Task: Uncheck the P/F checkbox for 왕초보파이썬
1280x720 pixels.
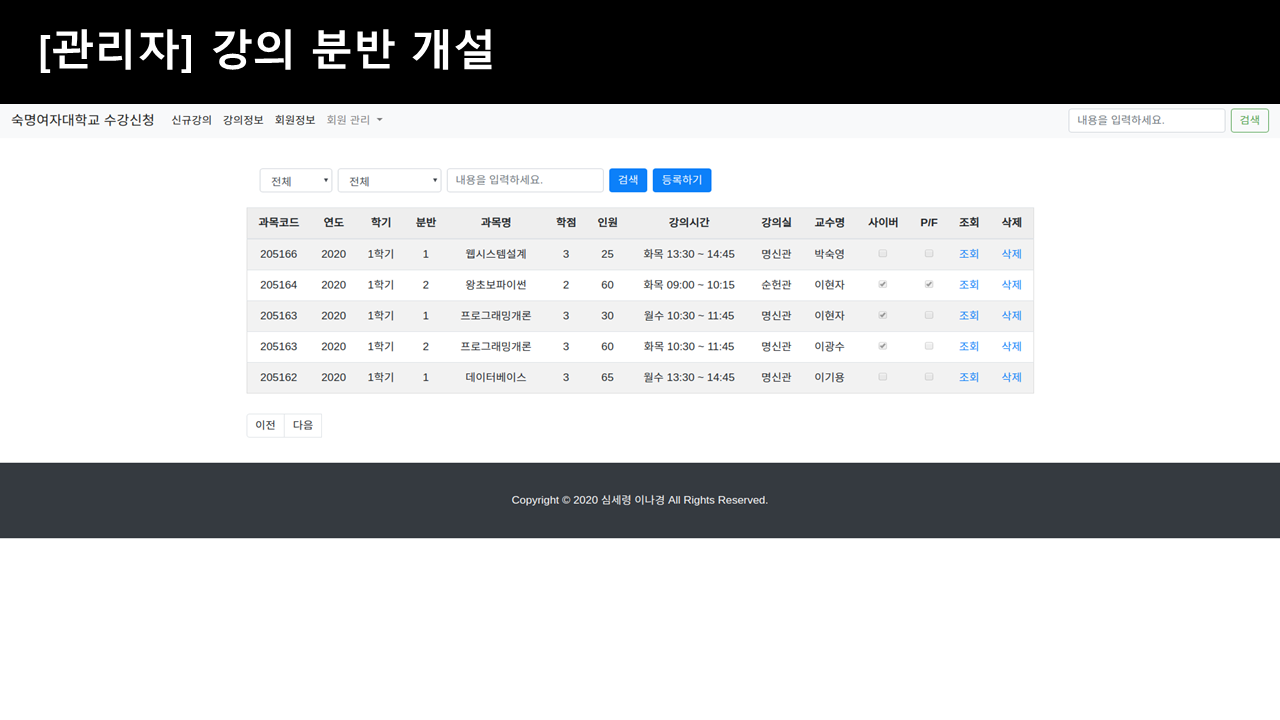Action: (928, 284)
